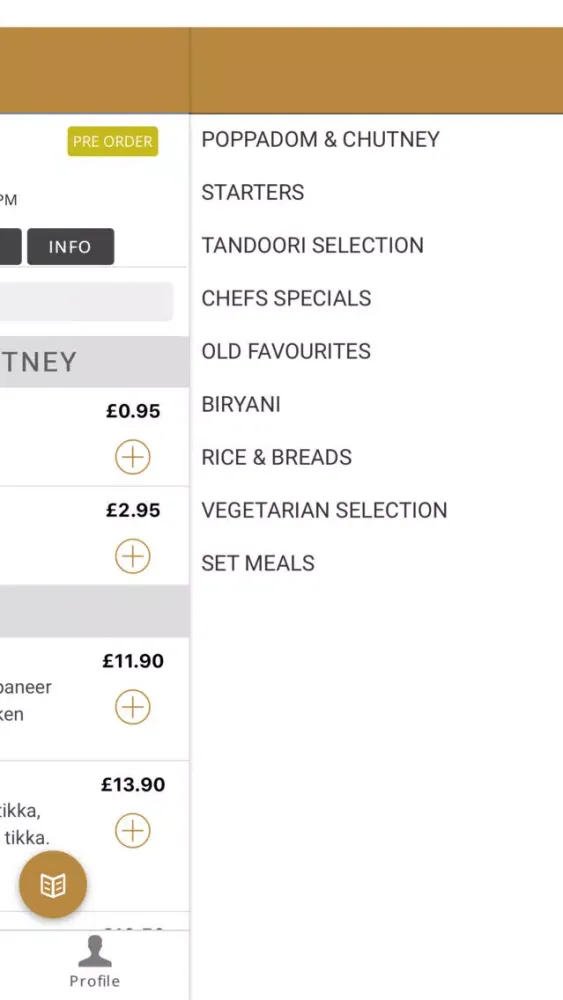The width and height of the screenshot is (563, 1000).
Task: Open the floating menu book button
Action: tap(53, 885)
